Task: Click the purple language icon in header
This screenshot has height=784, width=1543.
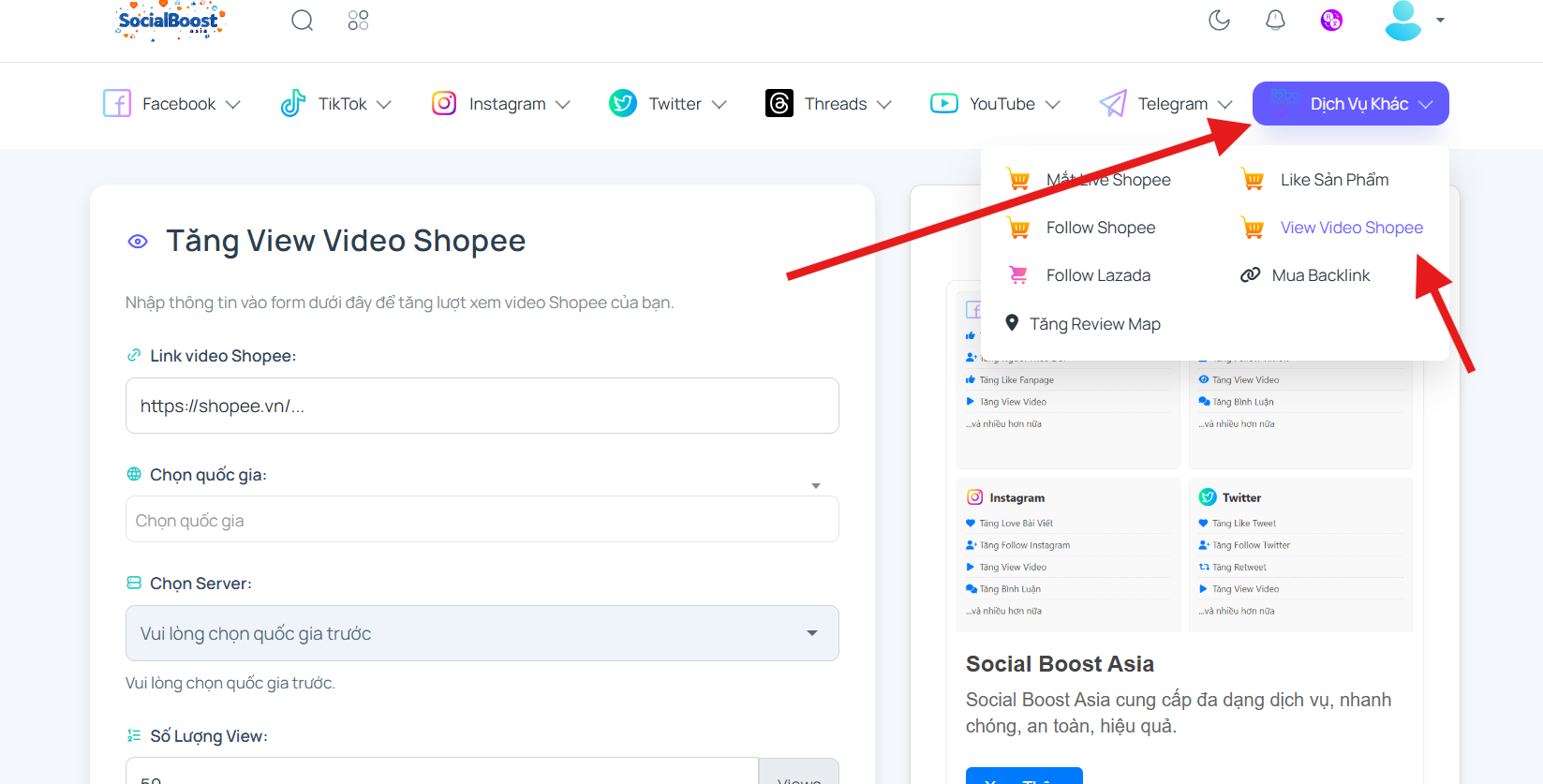Action: 1331,20
